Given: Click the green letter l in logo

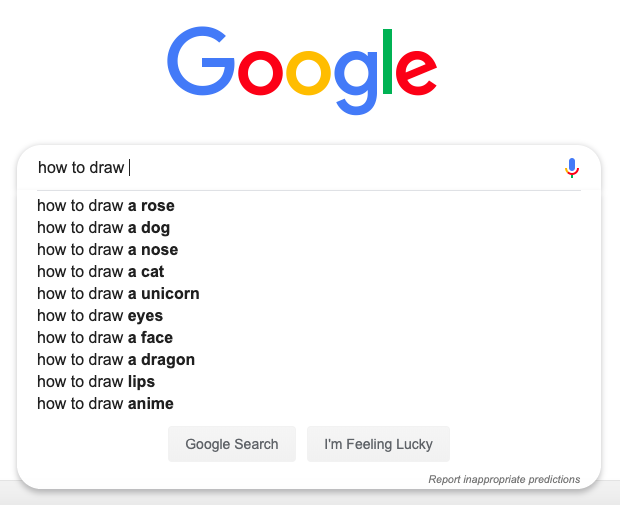Looking at the screenshot, I should 387,60.
